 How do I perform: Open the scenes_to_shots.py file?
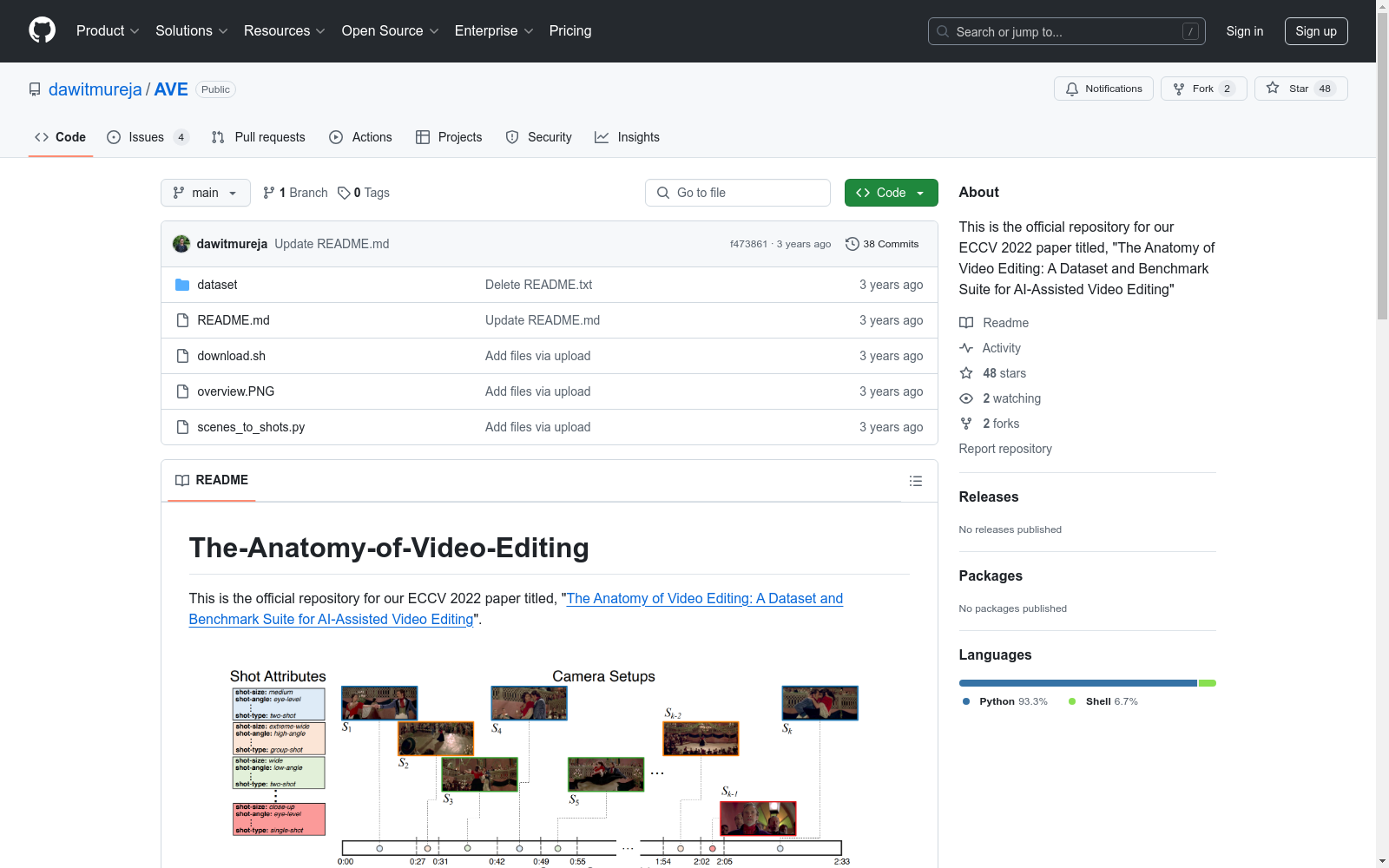251,427
